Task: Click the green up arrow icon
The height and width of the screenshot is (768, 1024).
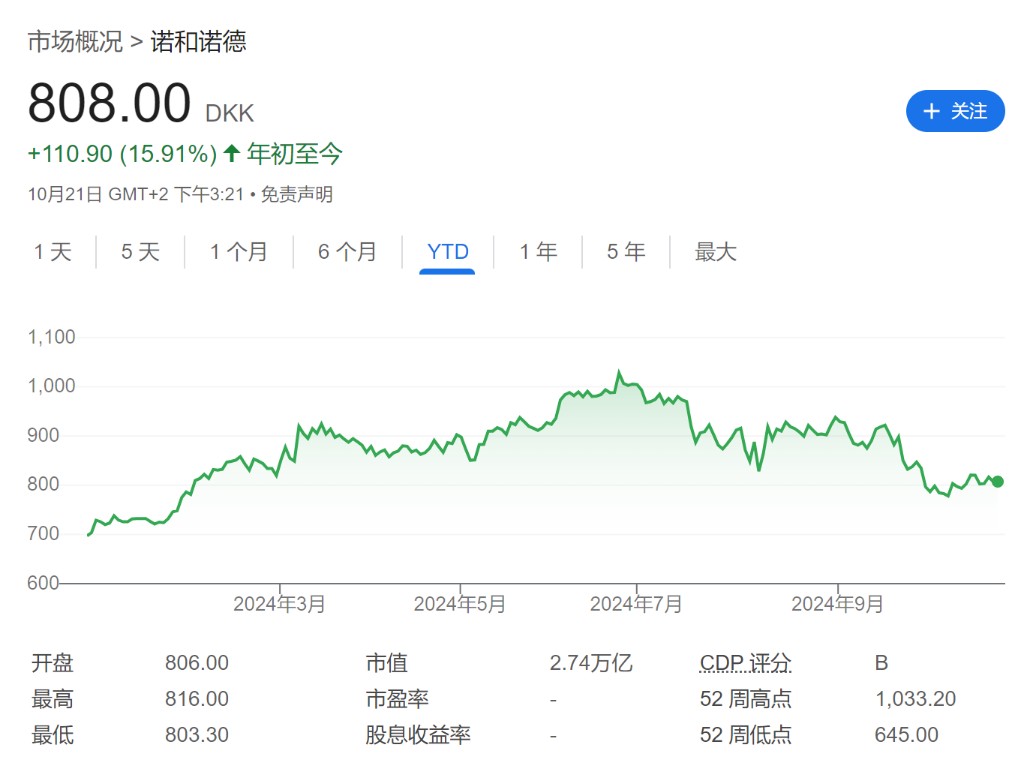Action: [231, 153]
